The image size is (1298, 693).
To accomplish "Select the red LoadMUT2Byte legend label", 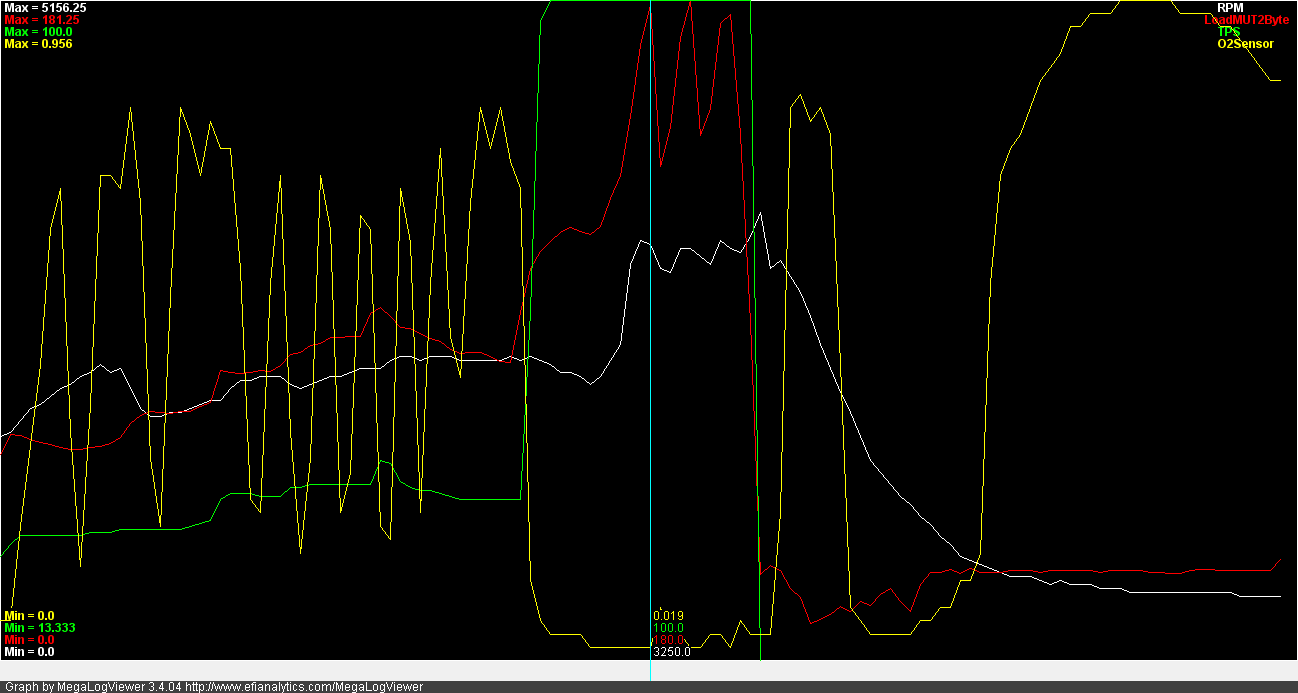I will (1246, 20).
